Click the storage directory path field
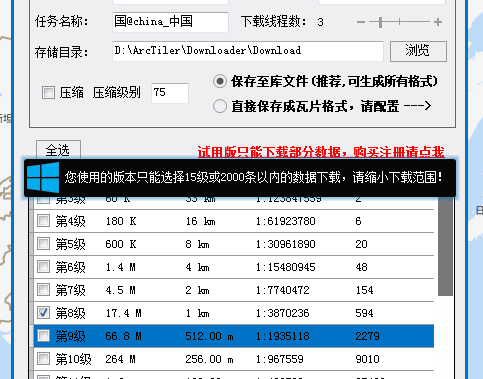 coord(248,51)
